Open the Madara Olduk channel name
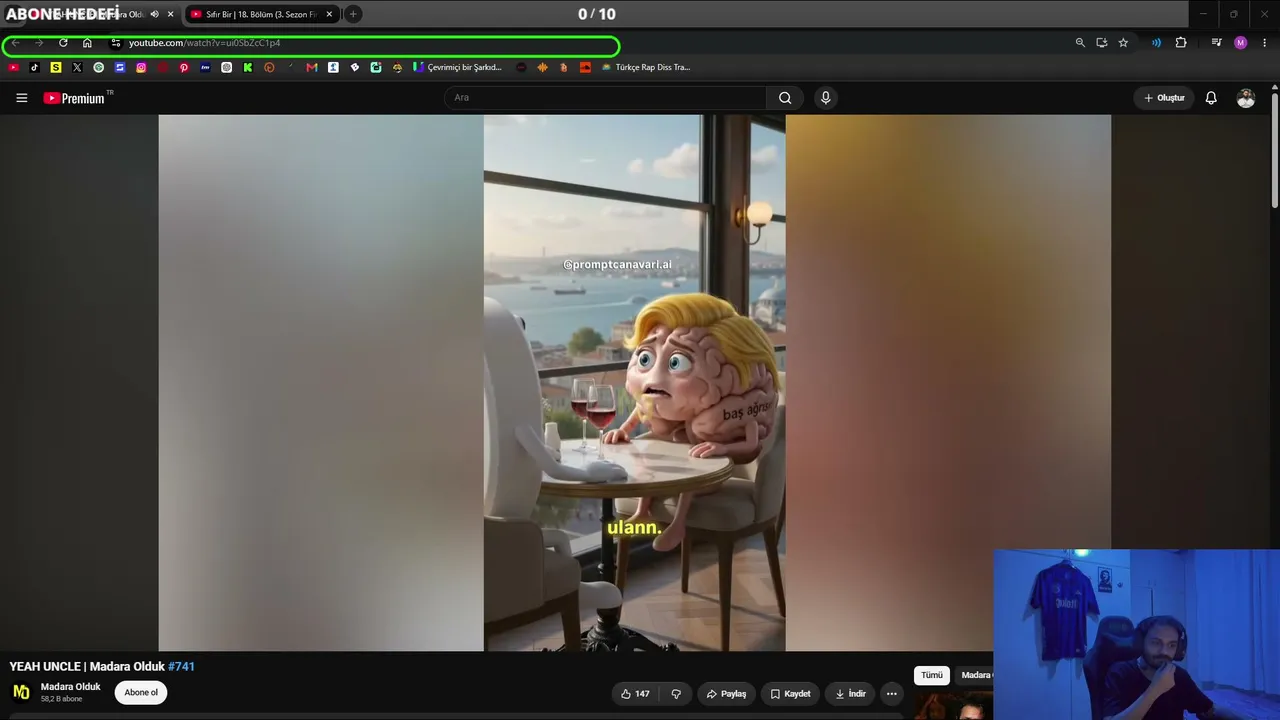The height and width of the screenshot is (720, 1280). pyautogui.click(x=71, y=687)
